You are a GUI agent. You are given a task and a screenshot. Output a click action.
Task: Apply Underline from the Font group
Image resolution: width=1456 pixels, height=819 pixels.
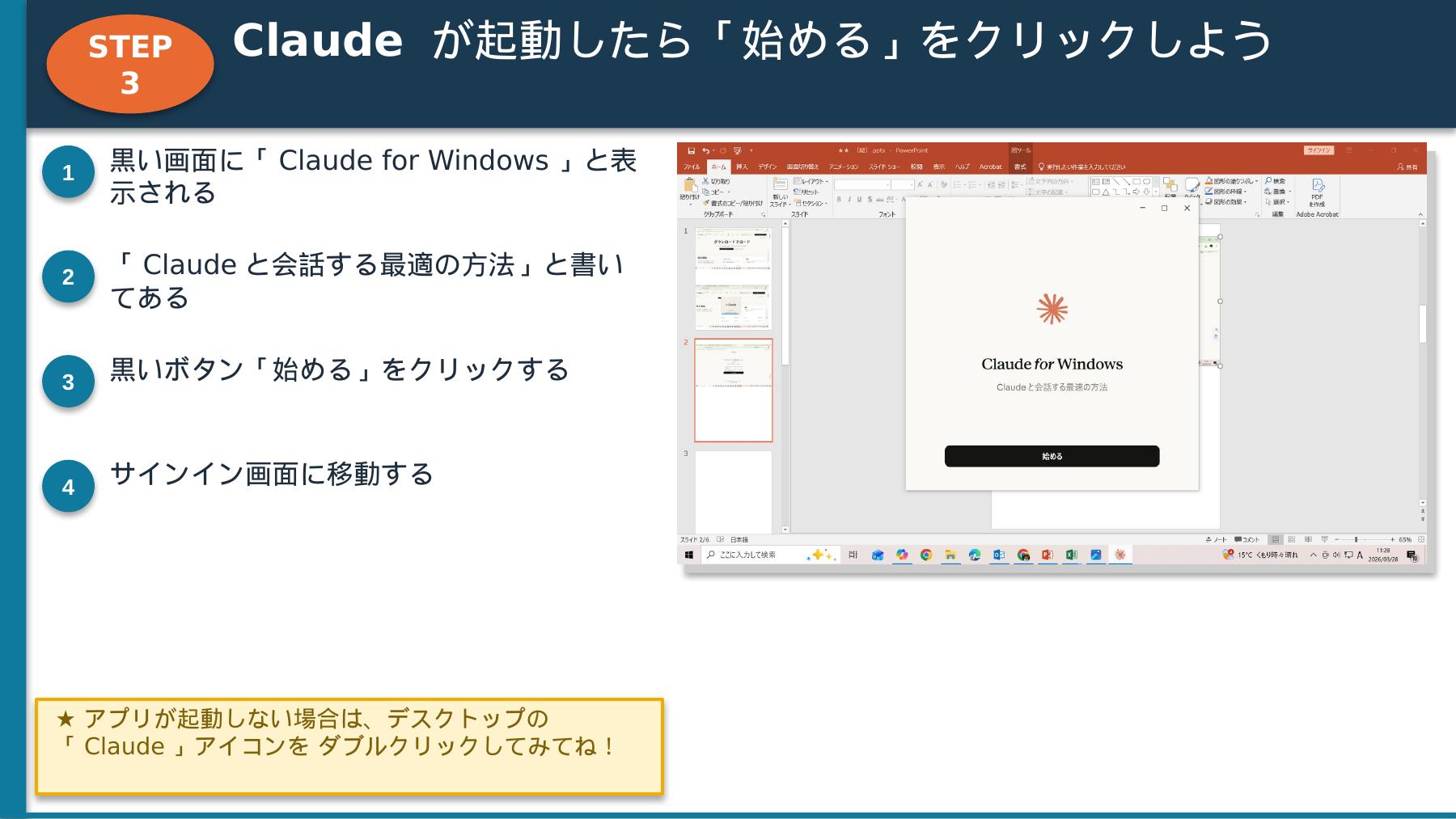pyautogui.click(x=861, y=200)
